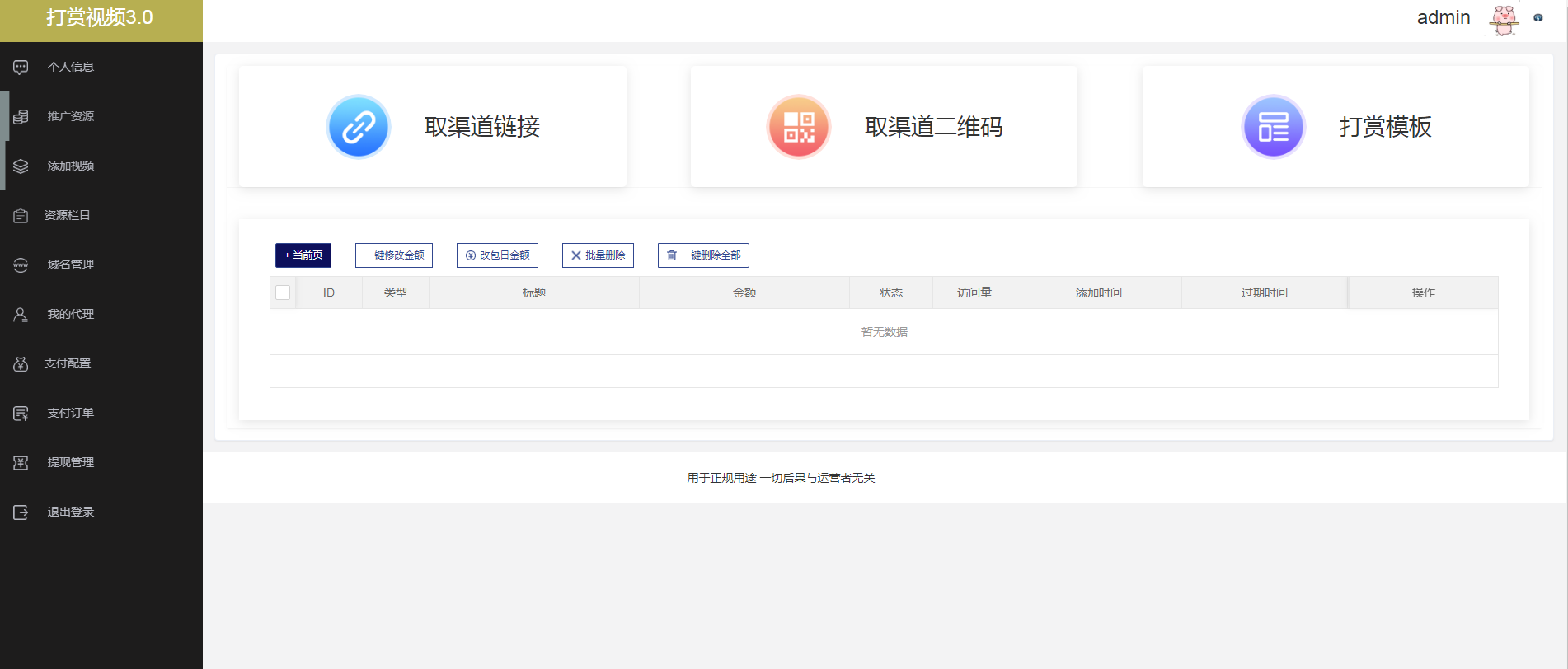This screenshot has height=669, width=1568.
Task: Open 资源栏目 in the sidebar
Action: click(x=68, y=215)
